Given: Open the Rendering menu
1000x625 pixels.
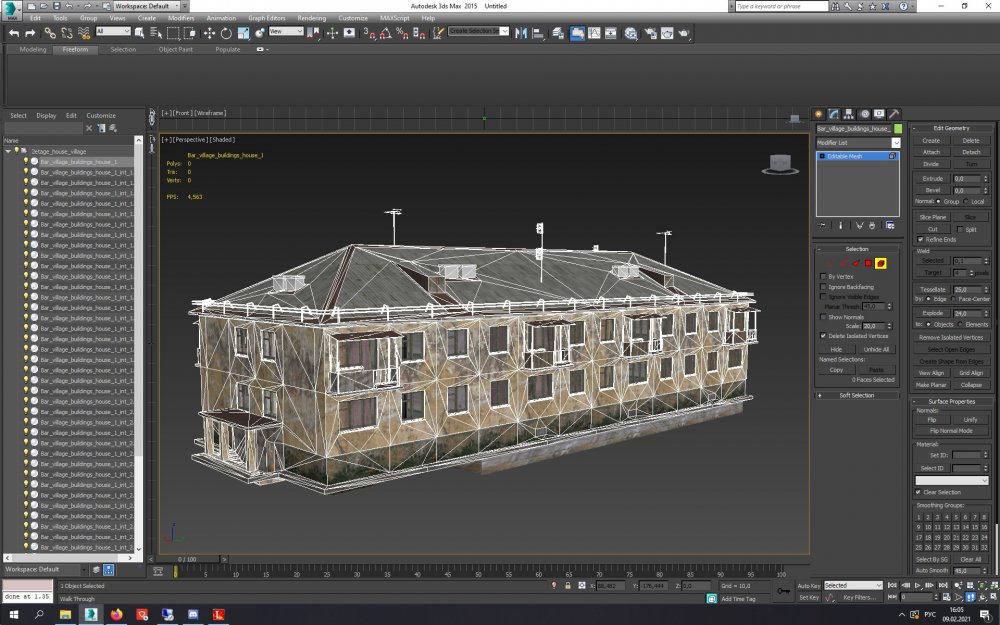Looking at the screenshot, I should click(311, 18).
